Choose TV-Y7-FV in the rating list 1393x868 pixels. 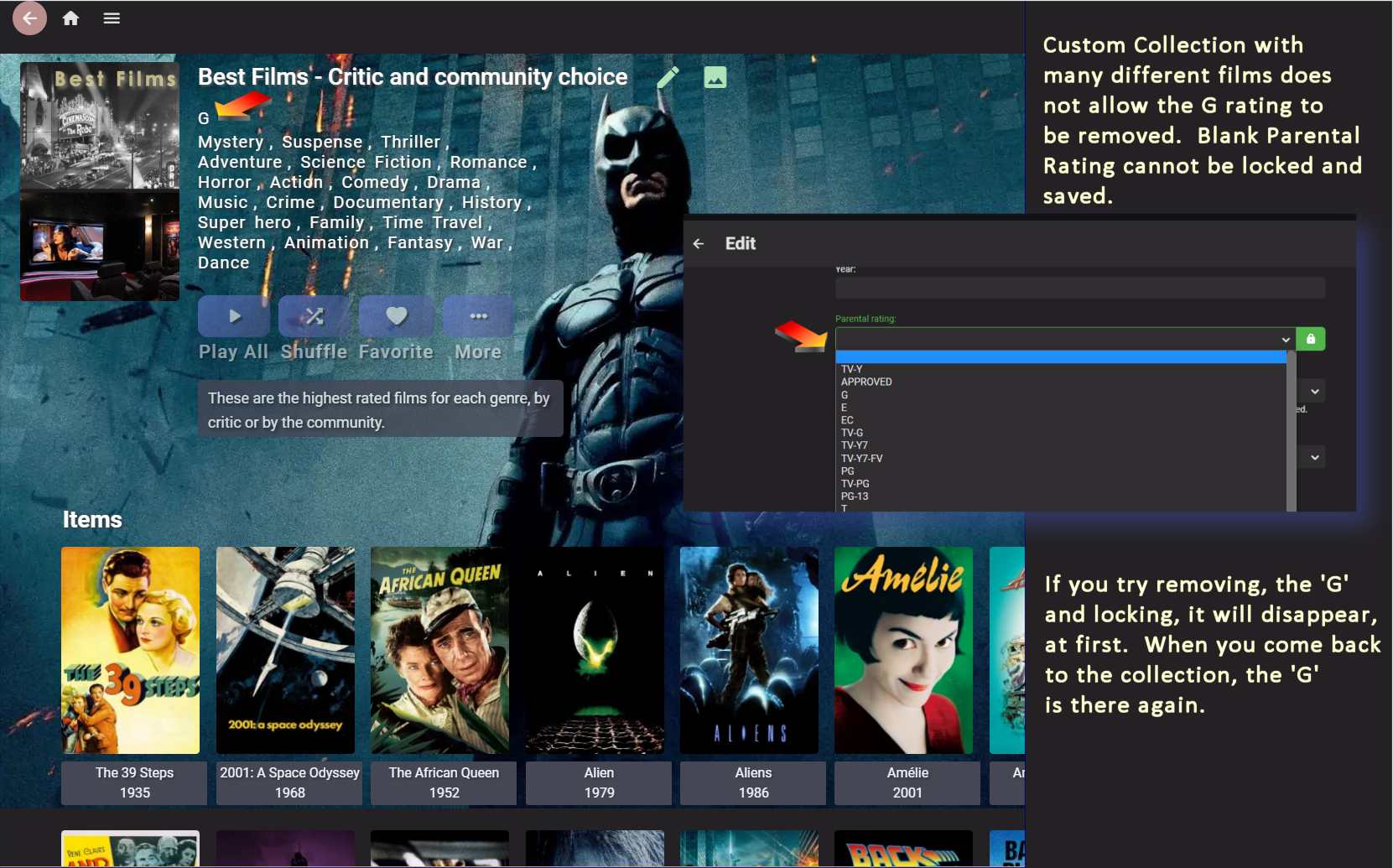point(862,459)
